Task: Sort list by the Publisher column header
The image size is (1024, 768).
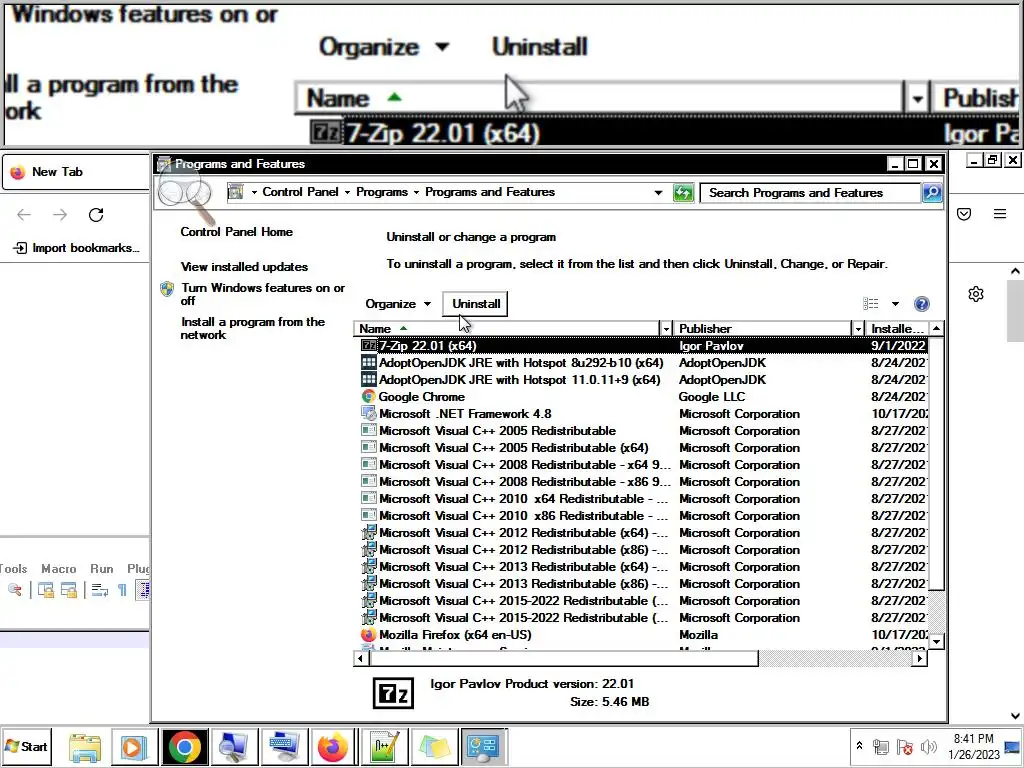Action: [x=763, y=328]
